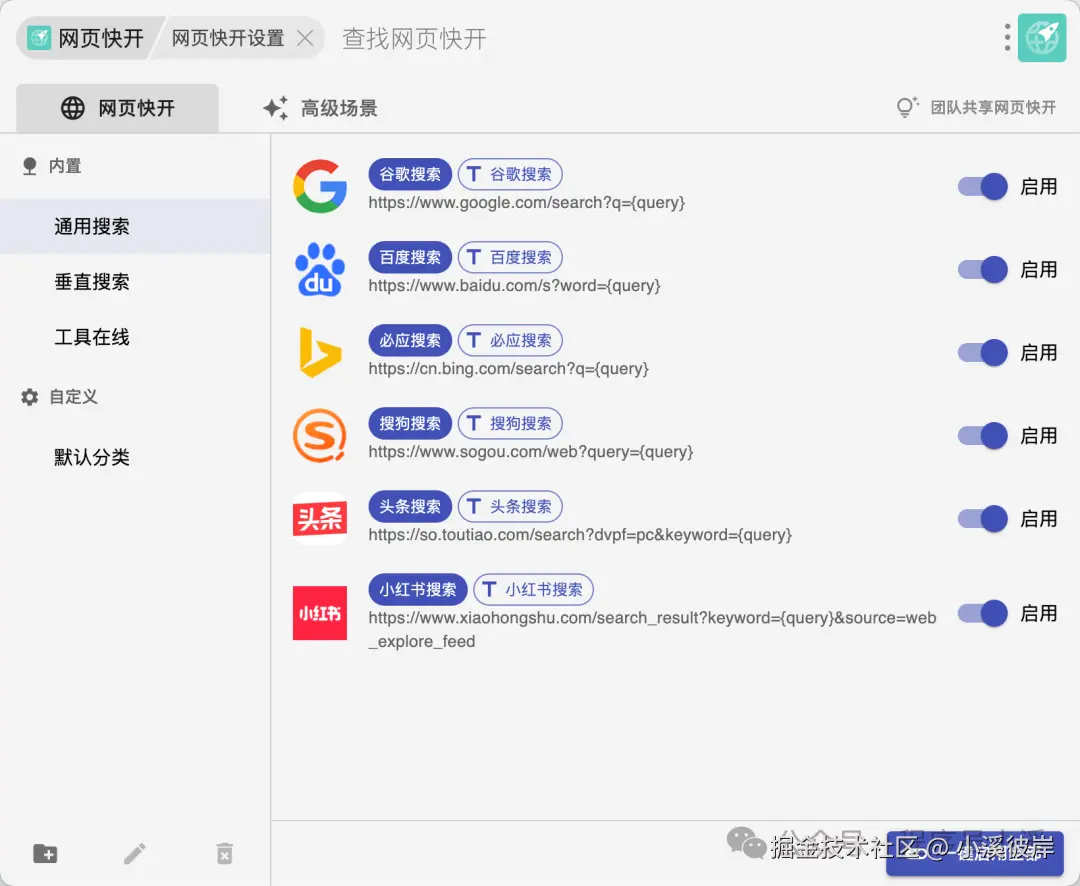This screenshot has width=1080, height=886.
Task: Toggle the 小红书搜索 enable switch
Action: click(x=980, y=613)
